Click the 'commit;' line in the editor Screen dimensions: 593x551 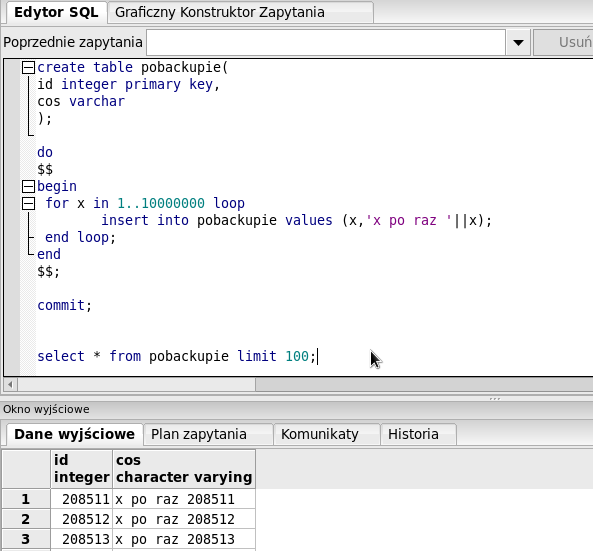[65, 306]
